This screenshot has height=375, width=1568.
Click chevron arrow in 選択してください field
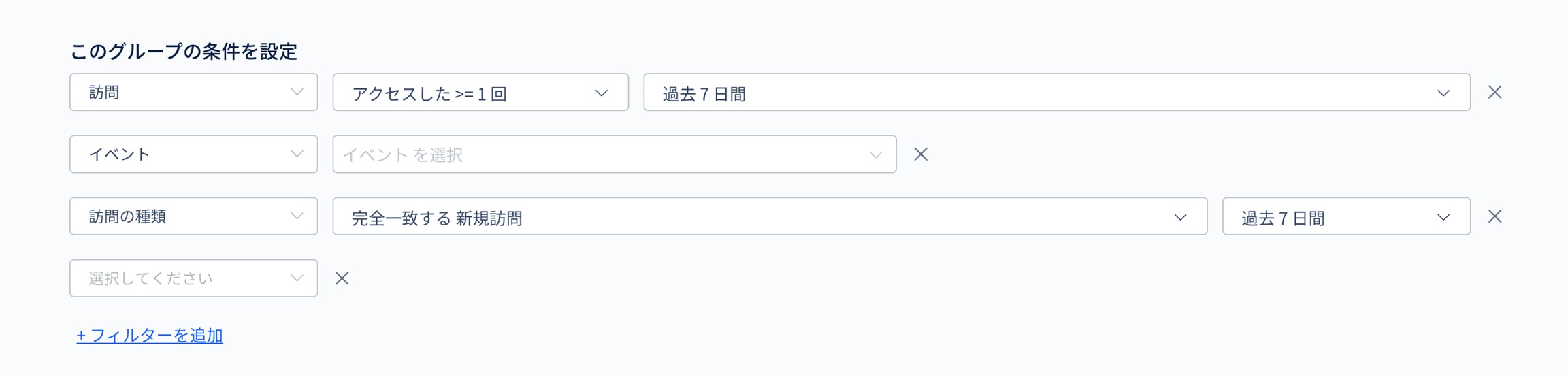pyautogui.click(x=297, y=278)
